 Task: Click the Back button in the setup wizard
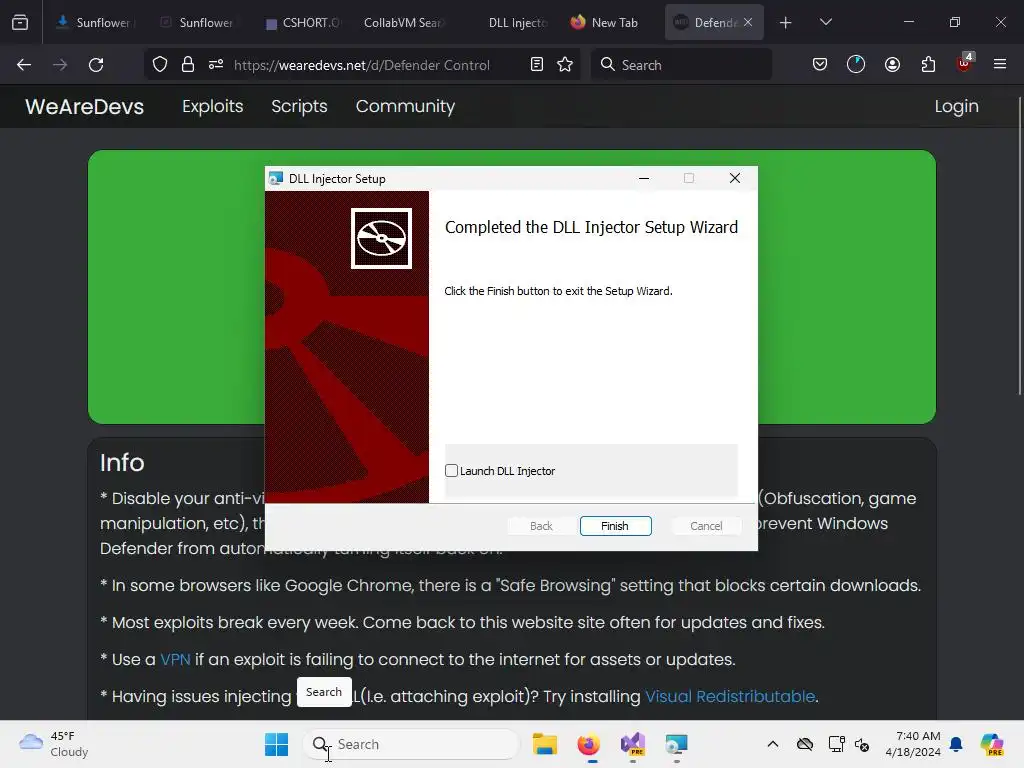point(541,526)
